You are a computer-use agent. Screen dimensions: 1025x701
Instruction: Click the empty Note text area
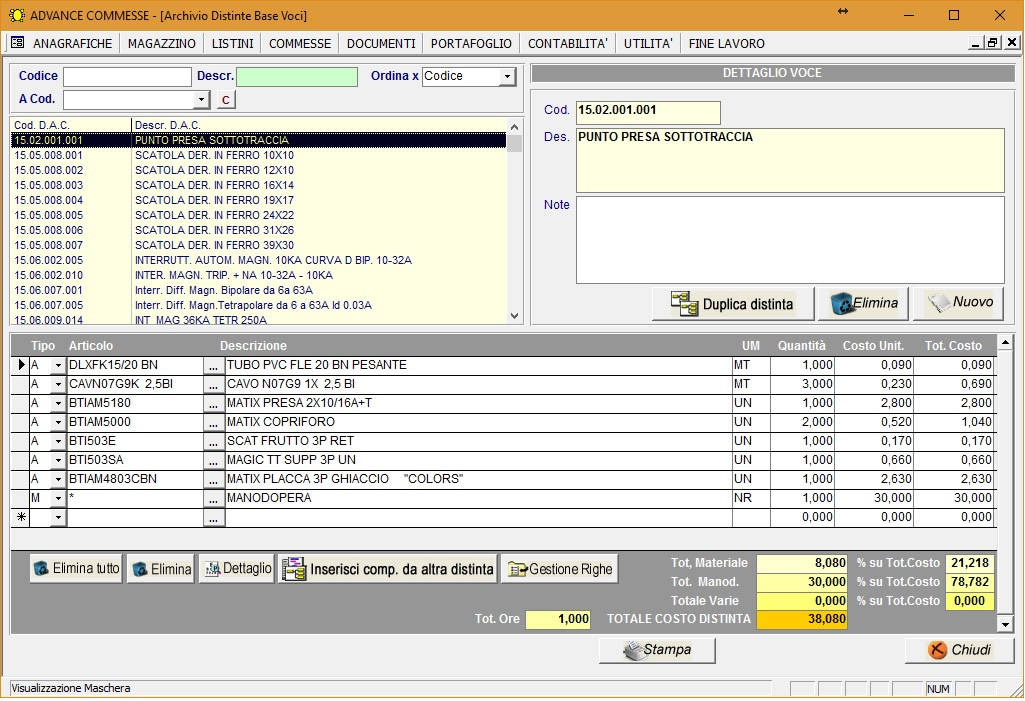(x=790, y=240)
